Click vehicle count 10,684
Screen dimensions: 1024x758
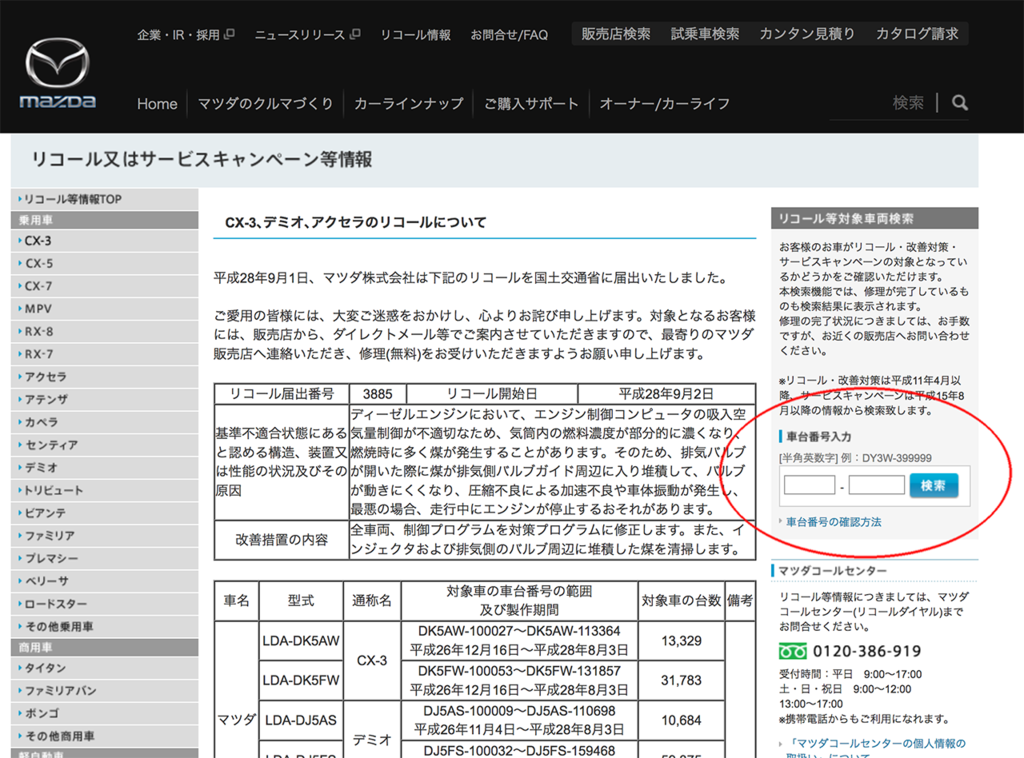tap(681, 721)
